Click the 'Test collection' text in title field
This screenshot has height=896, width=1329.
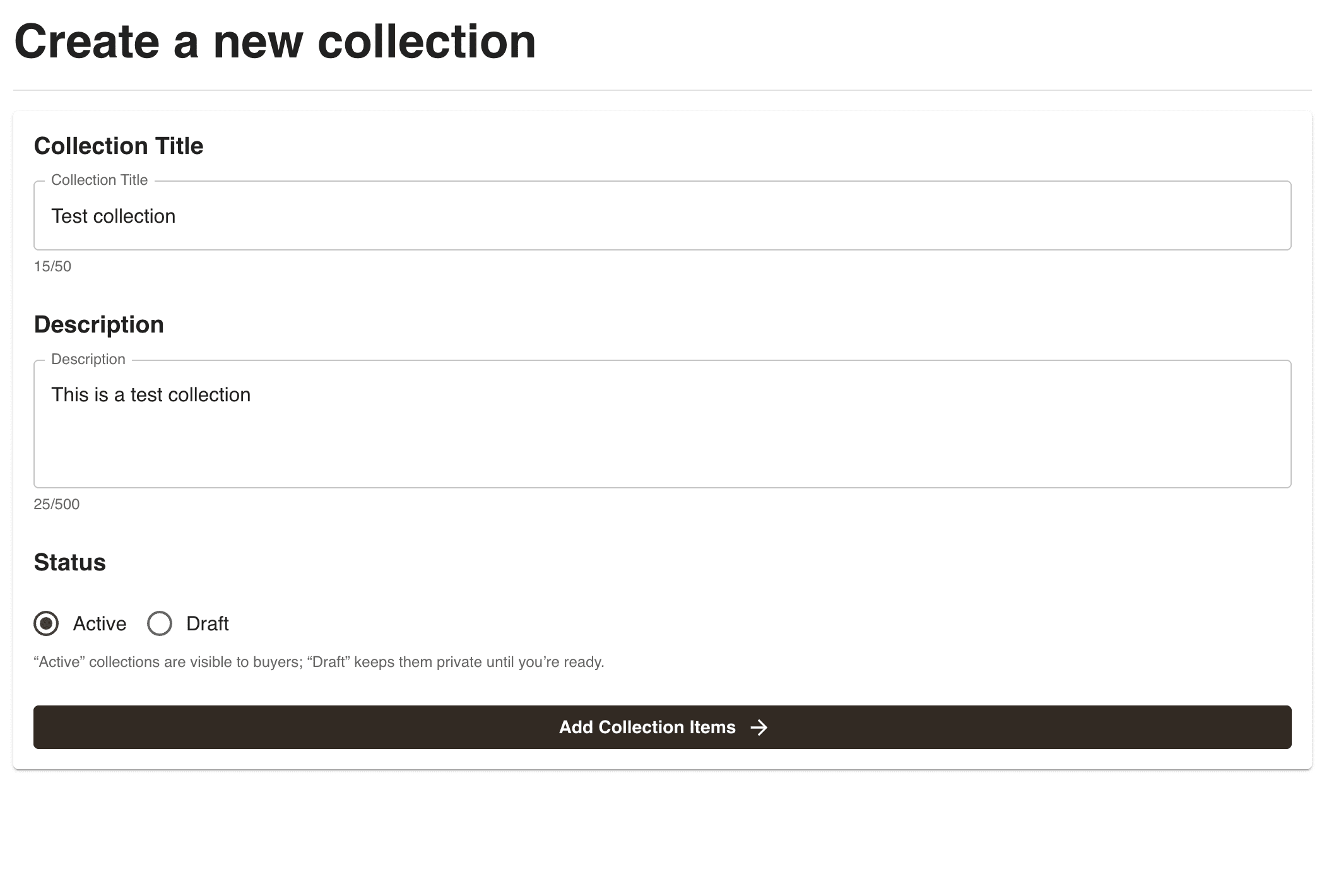(x=114, y=216)
